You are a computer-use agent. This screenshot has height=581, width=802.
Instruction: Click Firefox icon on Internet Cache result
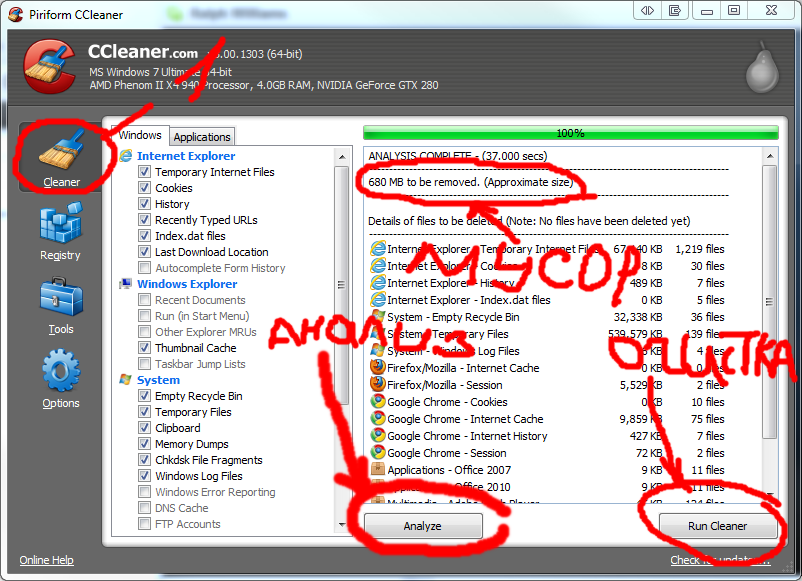(378, 367)
